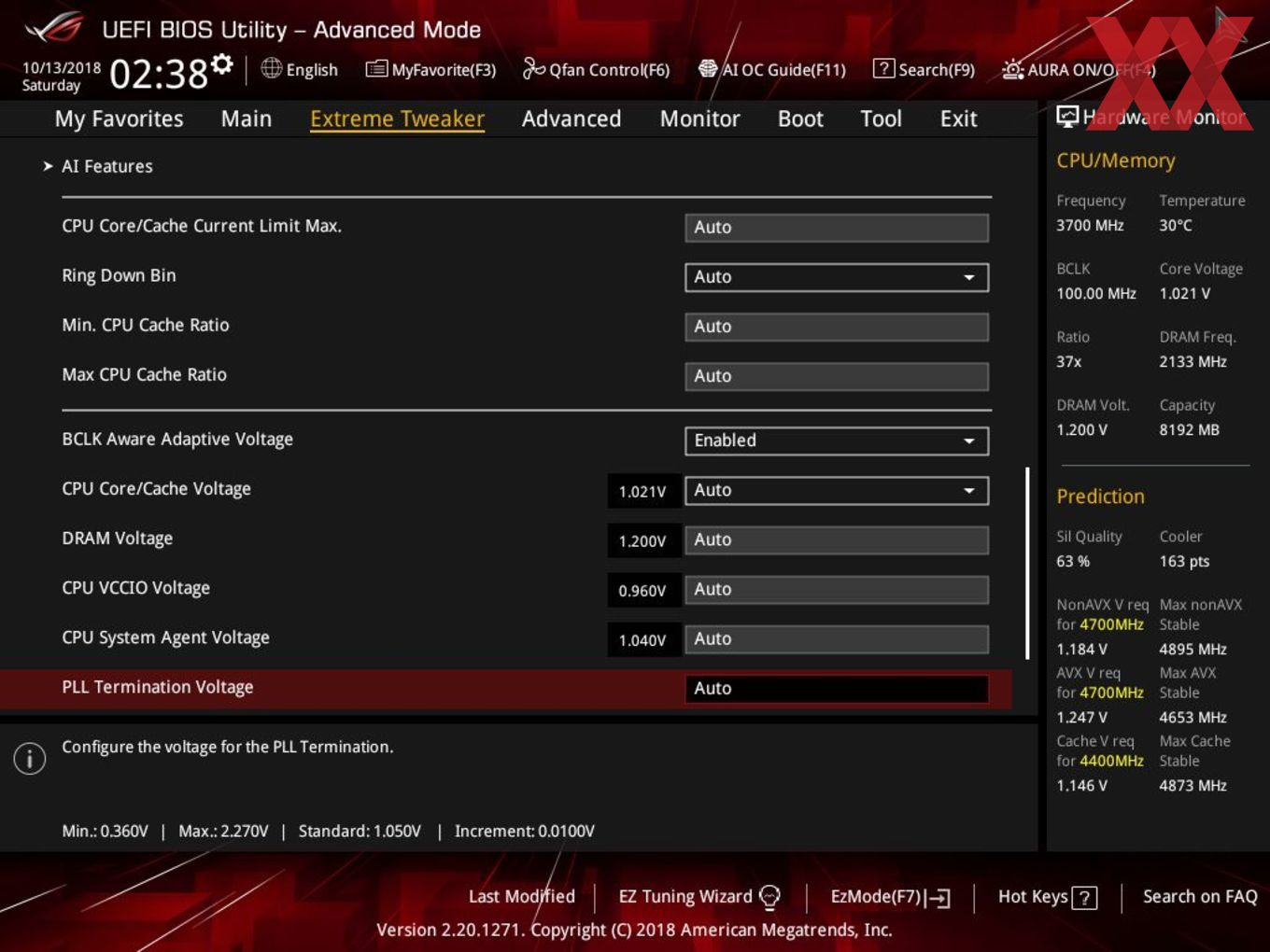Screen dimensions: 1270x952
Task: Click the Prediction section heading
Action: tap(1100, 497)
